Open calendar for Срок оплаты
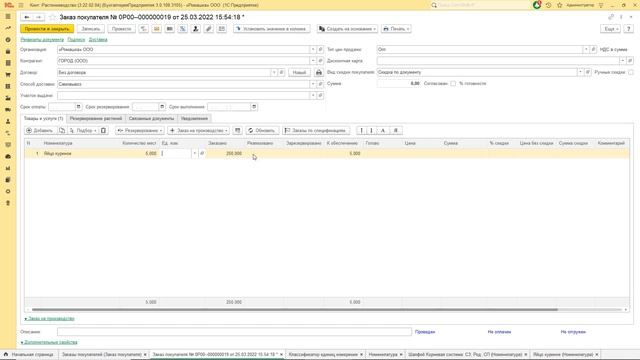Viewport: 640px width, 360px height. click(x=79, y=107)
